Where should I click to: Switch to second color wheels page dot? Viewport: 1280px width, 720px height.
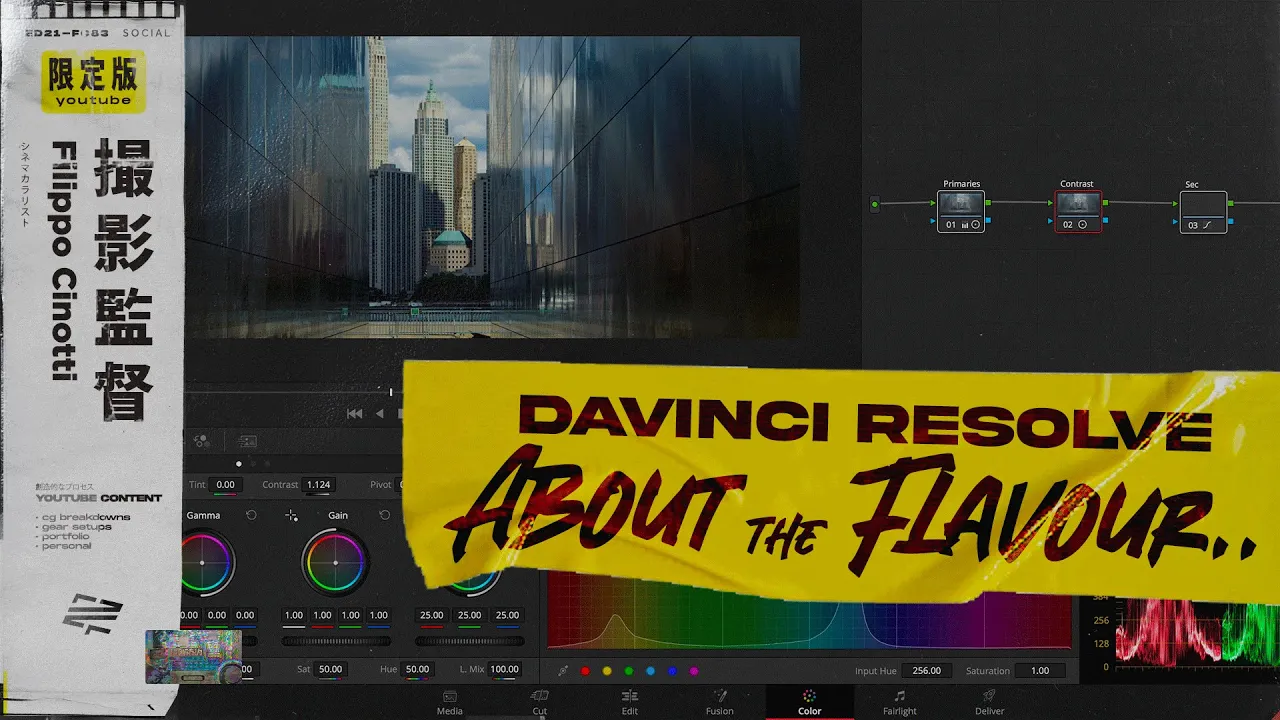(253, 464)
